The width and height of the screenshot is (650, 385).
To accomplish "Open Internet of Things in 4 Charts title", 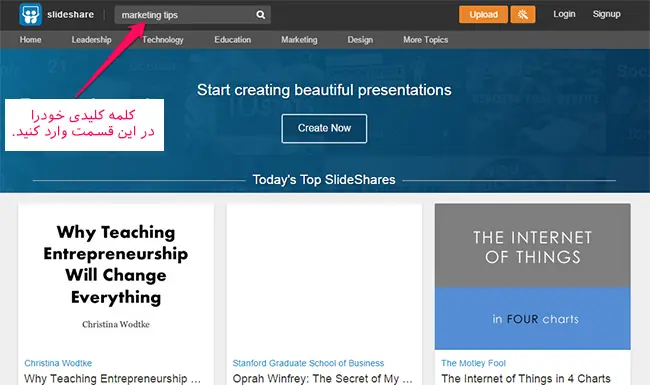I will click(526, 378).
